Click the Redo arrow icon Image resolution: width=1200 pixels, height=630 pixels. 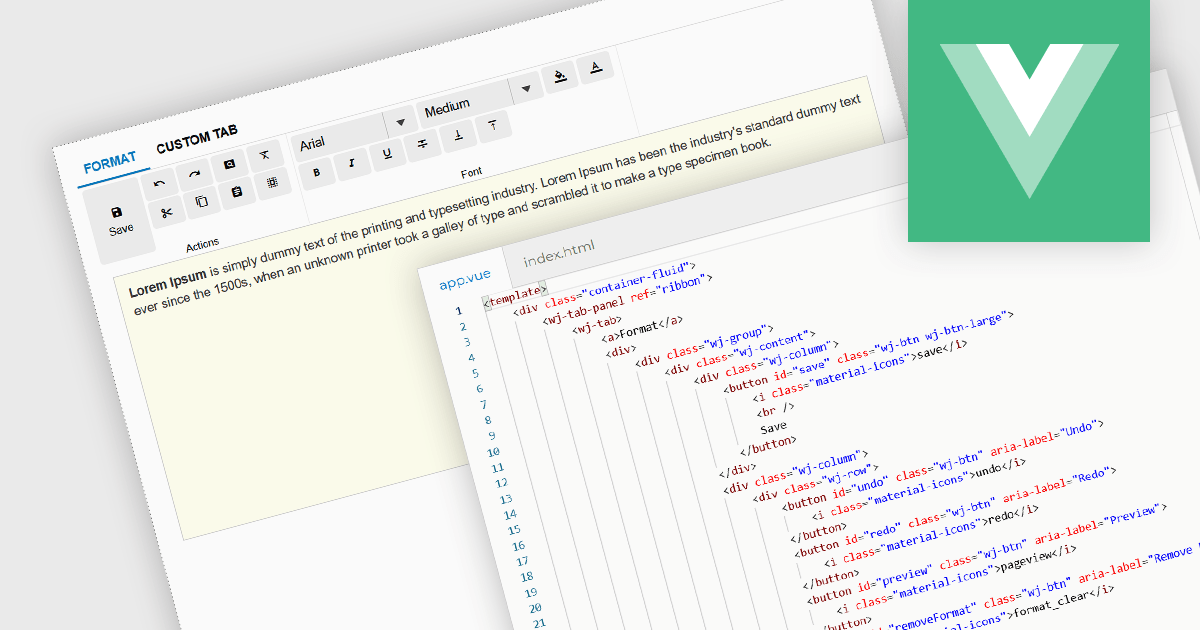195,175
